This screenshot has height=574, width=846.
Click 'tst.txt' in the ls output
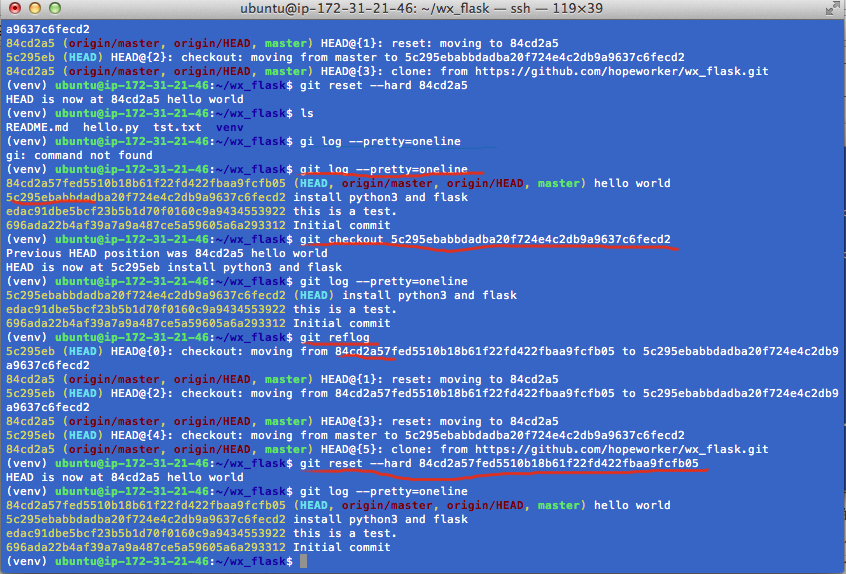click(177, 127)
